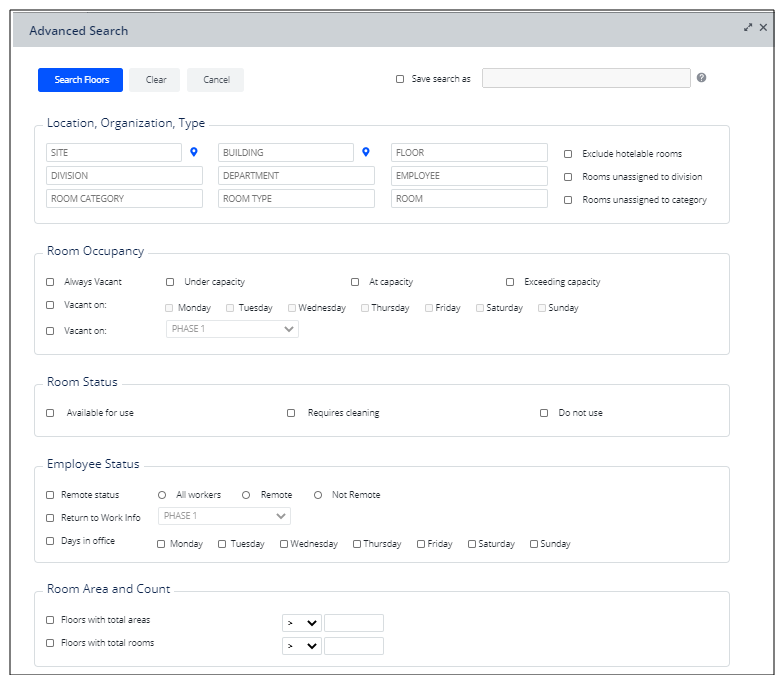The width and height of the screenshot is (775, 675).
Task: Enable Return to Work Info checkbox
Action: click(x=50, y=518)
